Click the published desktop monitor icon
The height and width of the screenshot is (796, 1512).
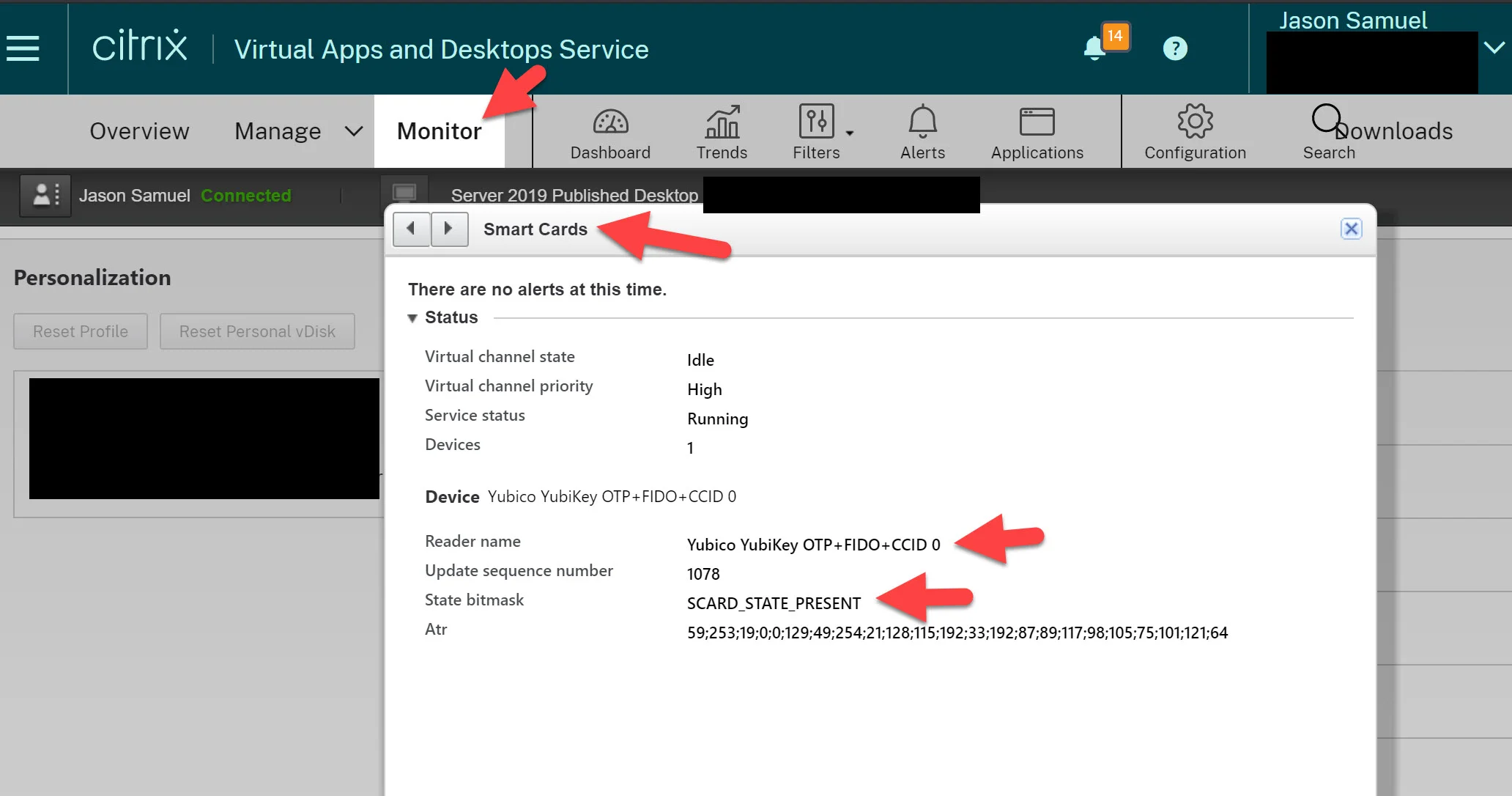404,194
